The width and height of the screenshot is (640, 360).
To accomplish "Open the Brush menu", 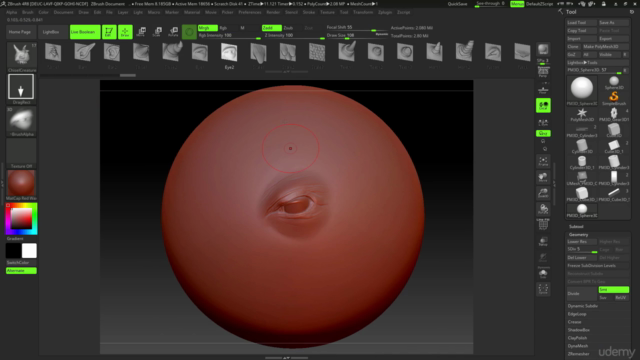I will (28, 12).
